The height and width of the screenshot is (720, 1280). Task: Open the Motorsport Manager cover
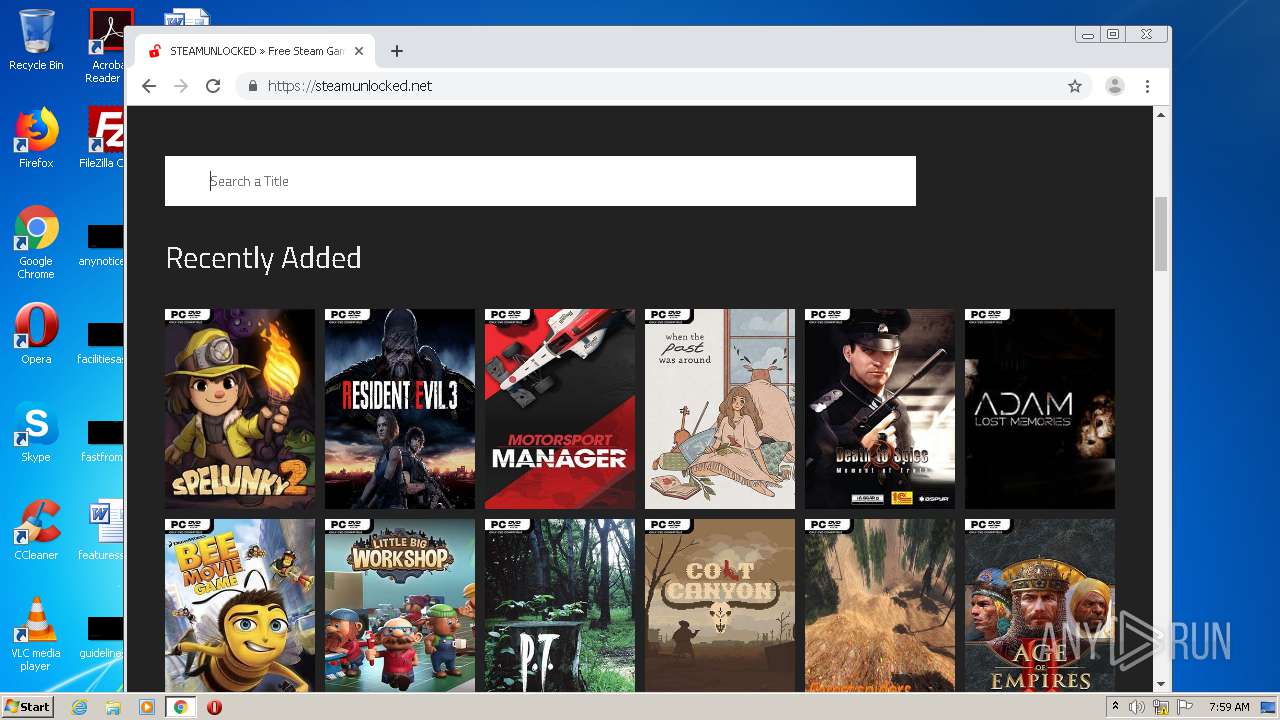(560, 409)
